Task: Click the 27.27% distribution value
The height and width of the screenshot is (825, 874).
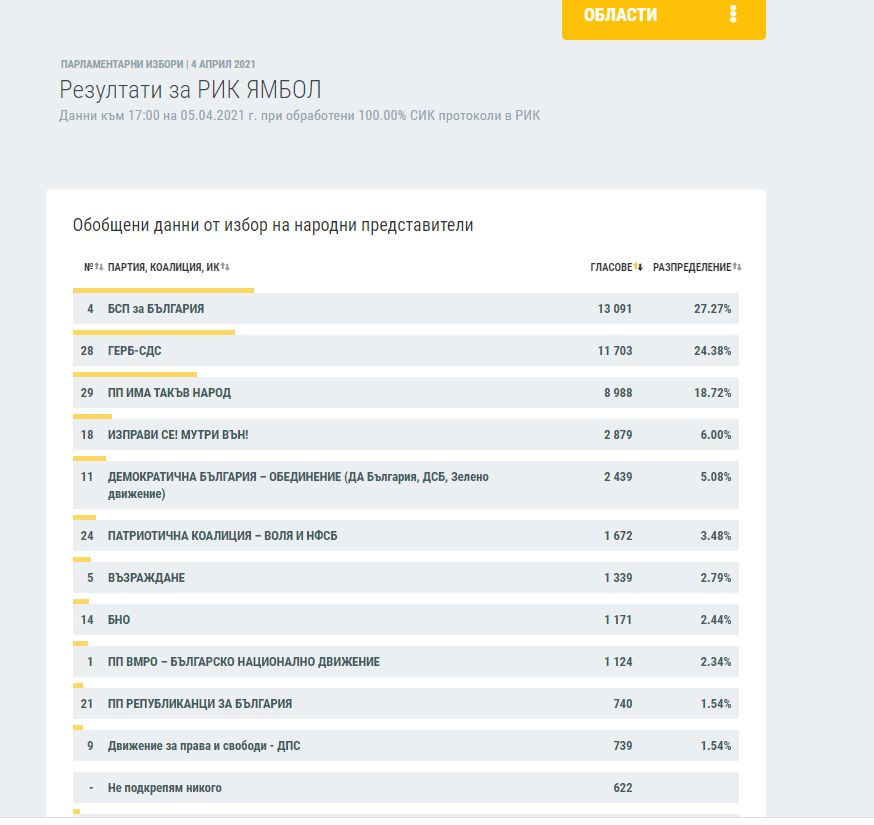Action: [712, 309]
